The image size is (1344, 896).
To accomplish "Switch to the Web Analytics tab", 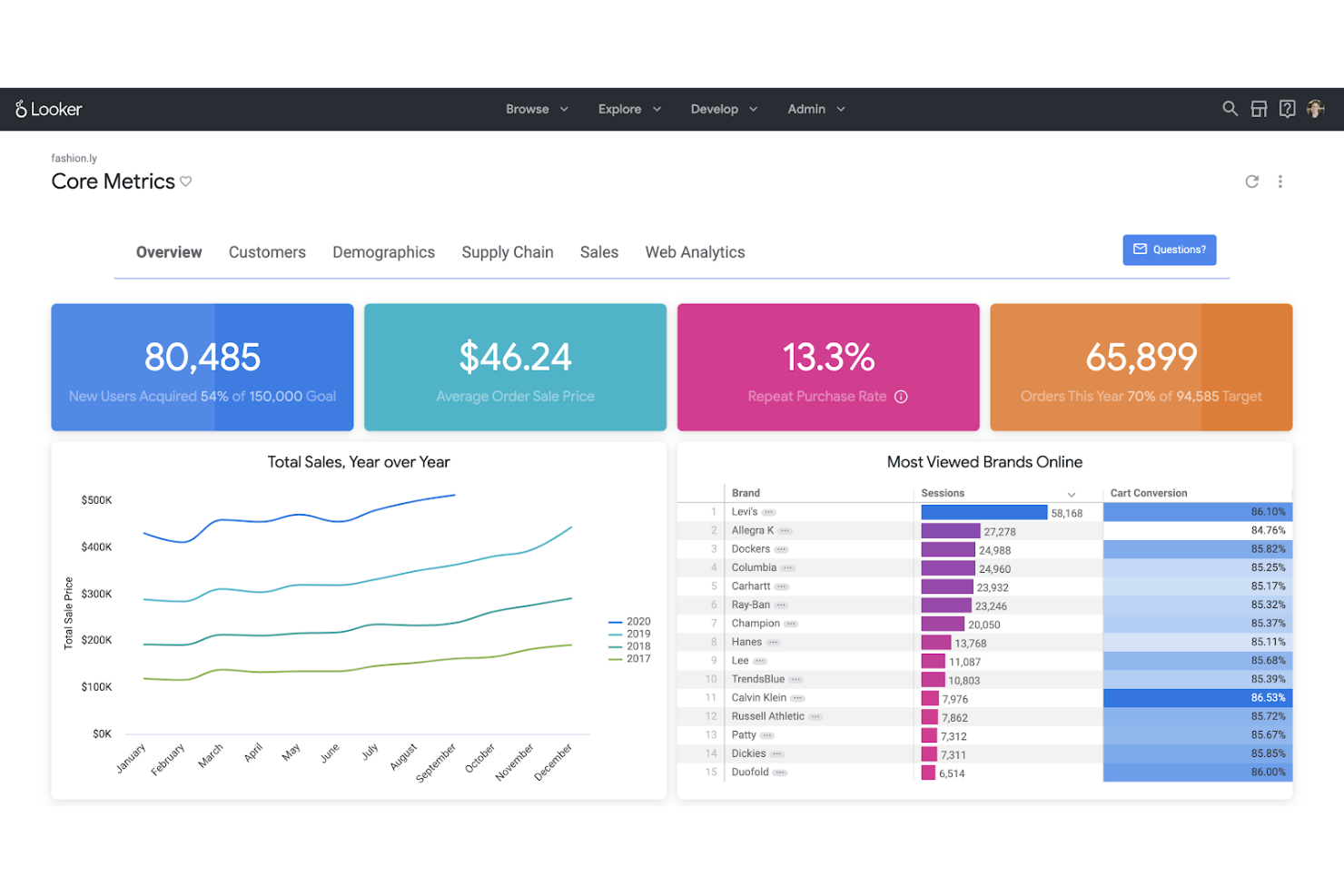I will tap(695, 251).
